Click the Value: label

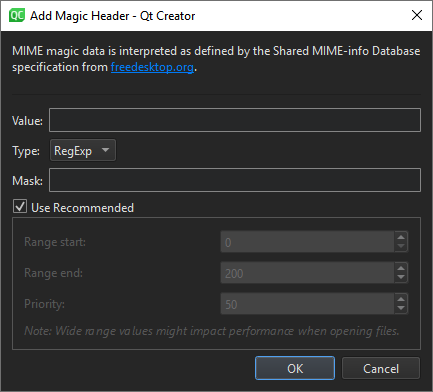pos(27,121)
